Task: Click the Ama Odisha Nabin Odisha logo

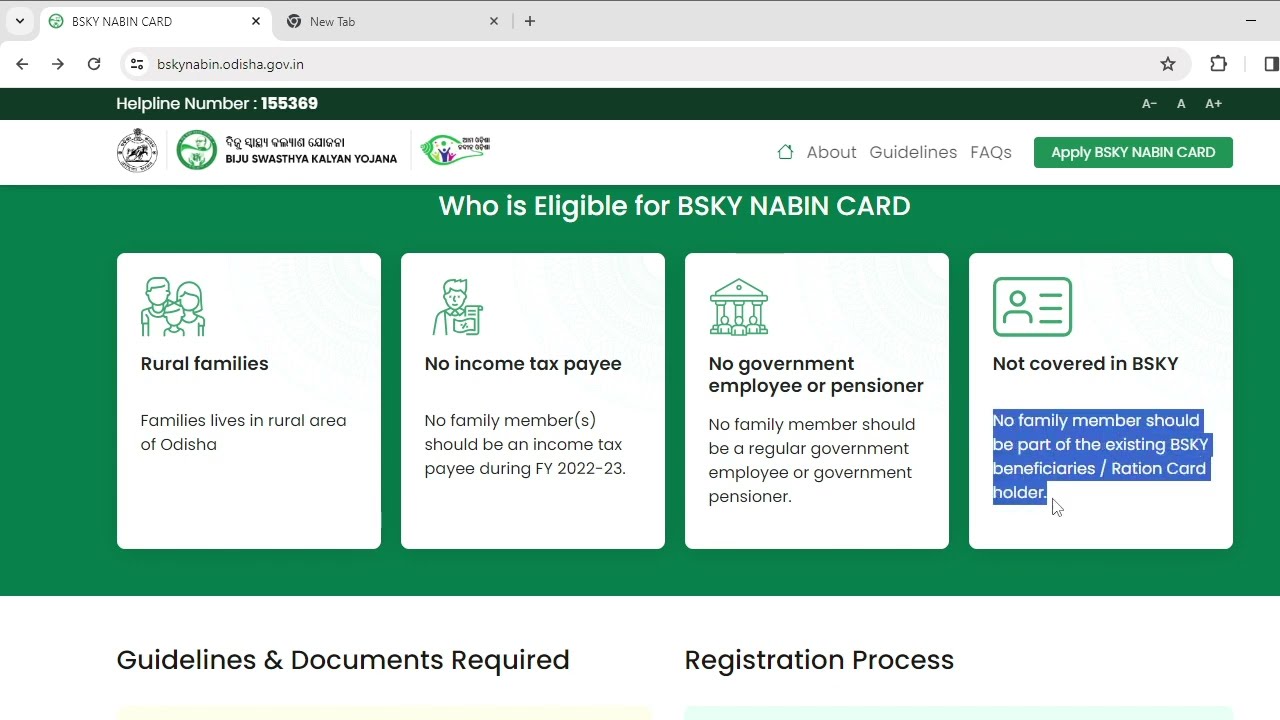Action: (x=455, y=150)
